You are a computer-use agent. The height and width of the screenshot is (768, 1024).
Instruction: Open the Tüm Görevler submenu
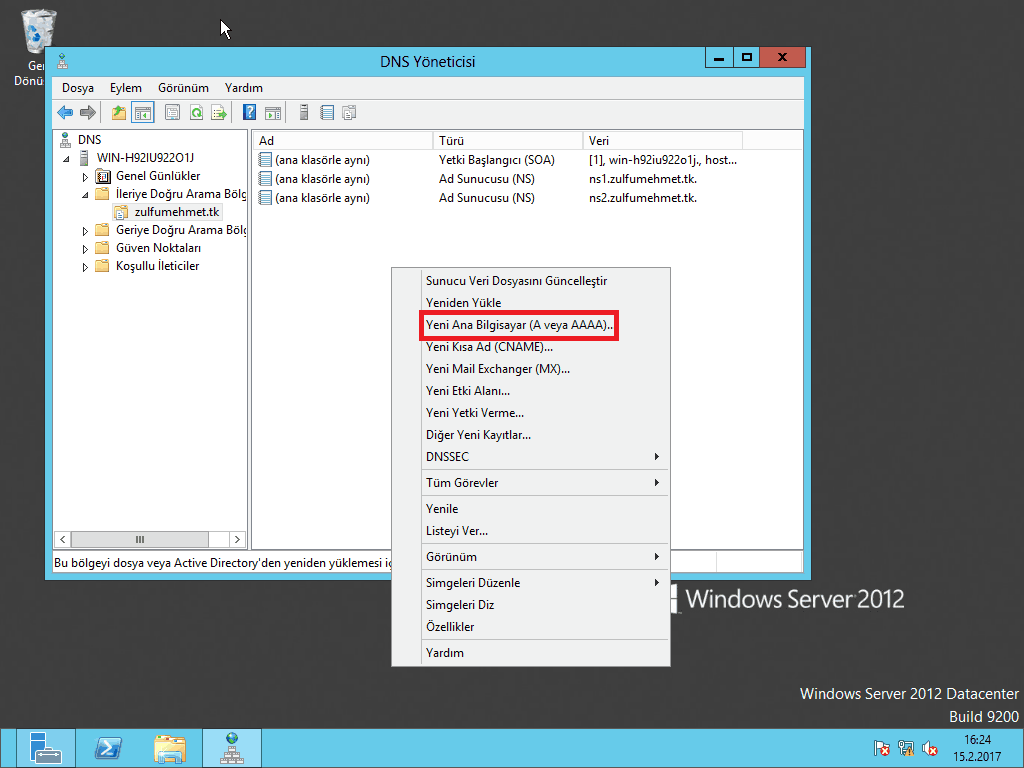(x=531, y=483)
